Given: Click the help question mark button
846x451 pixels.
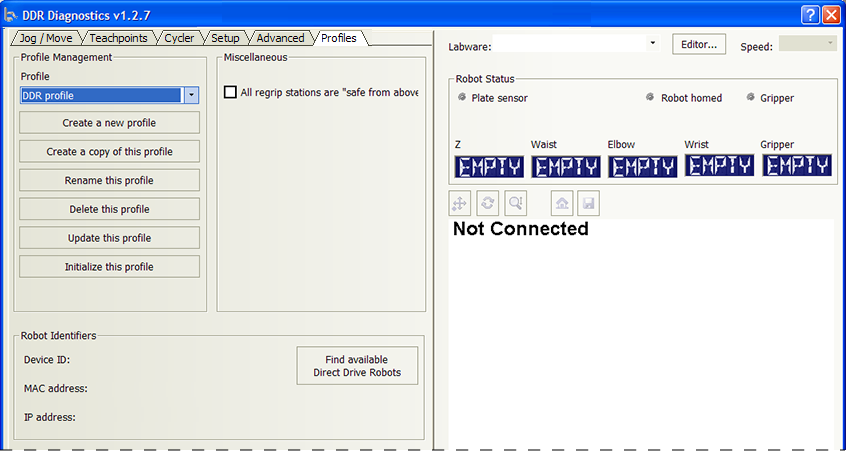Looking at the screenshot, I should pyautogui.click(x=811, y=14).
